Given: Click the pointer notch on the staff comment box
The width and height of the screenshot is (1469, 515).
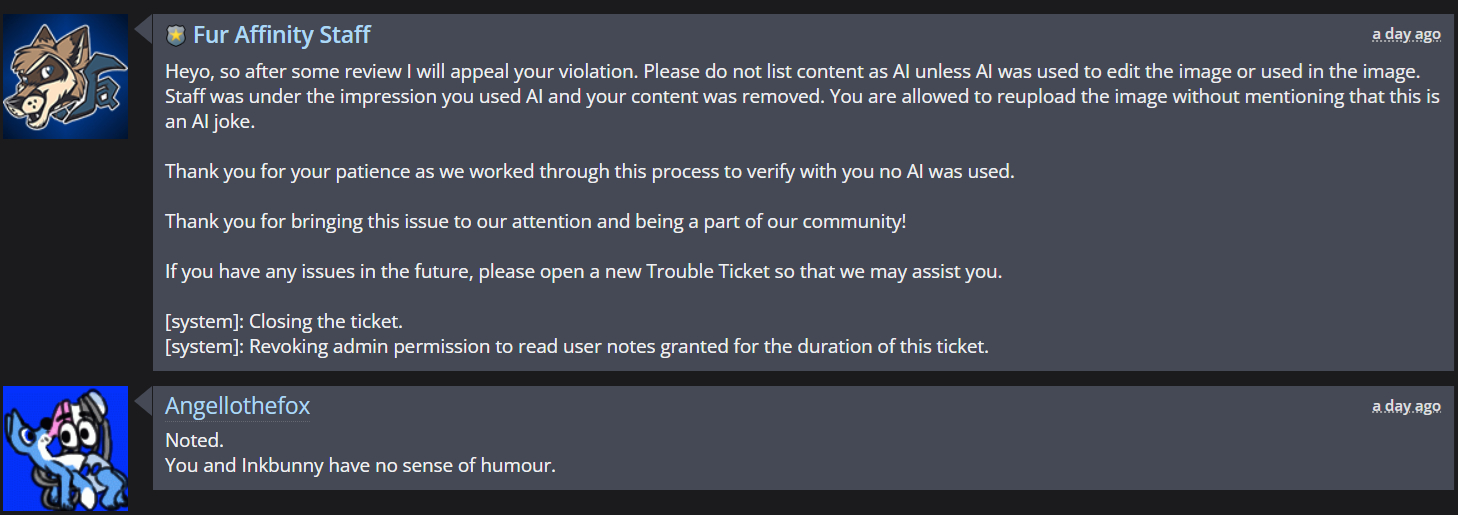Looking at the screenshot, I should [x=146, y=28].
